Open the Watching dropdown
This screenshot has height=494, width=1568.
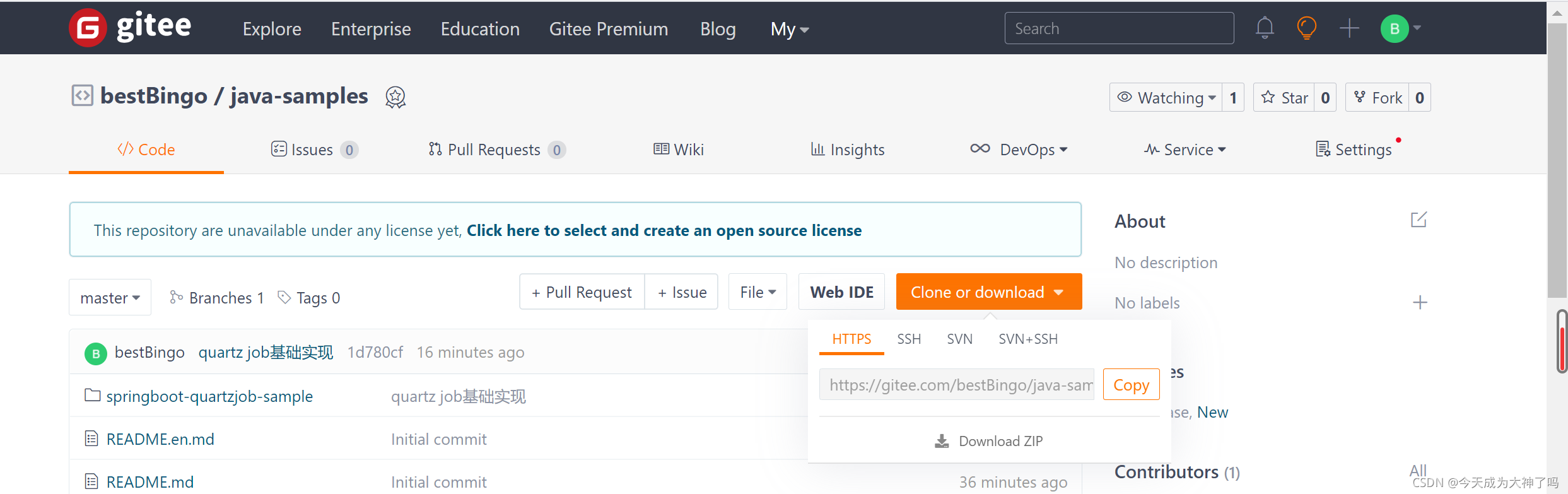click(1166, 98)
